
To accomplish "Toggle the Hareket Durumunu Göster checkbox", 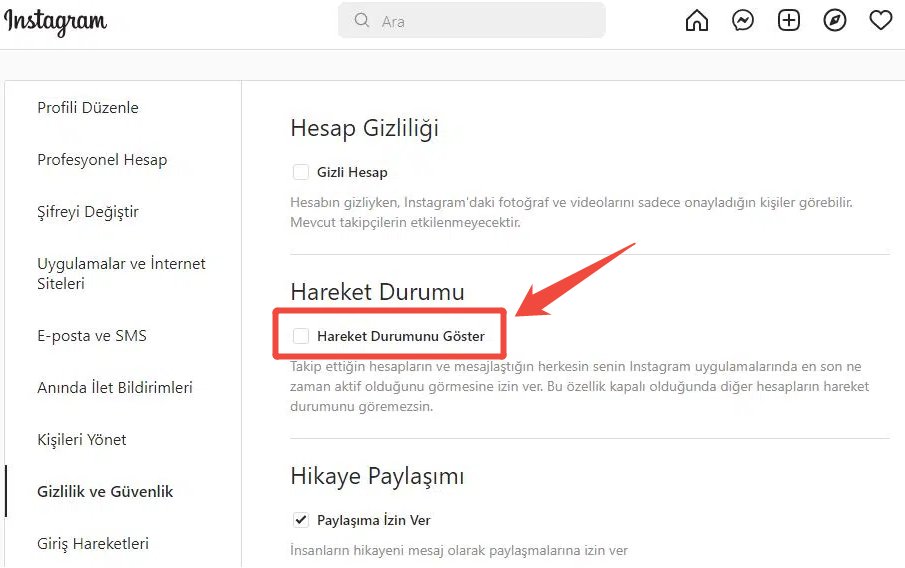I will [x=301, y=336].
